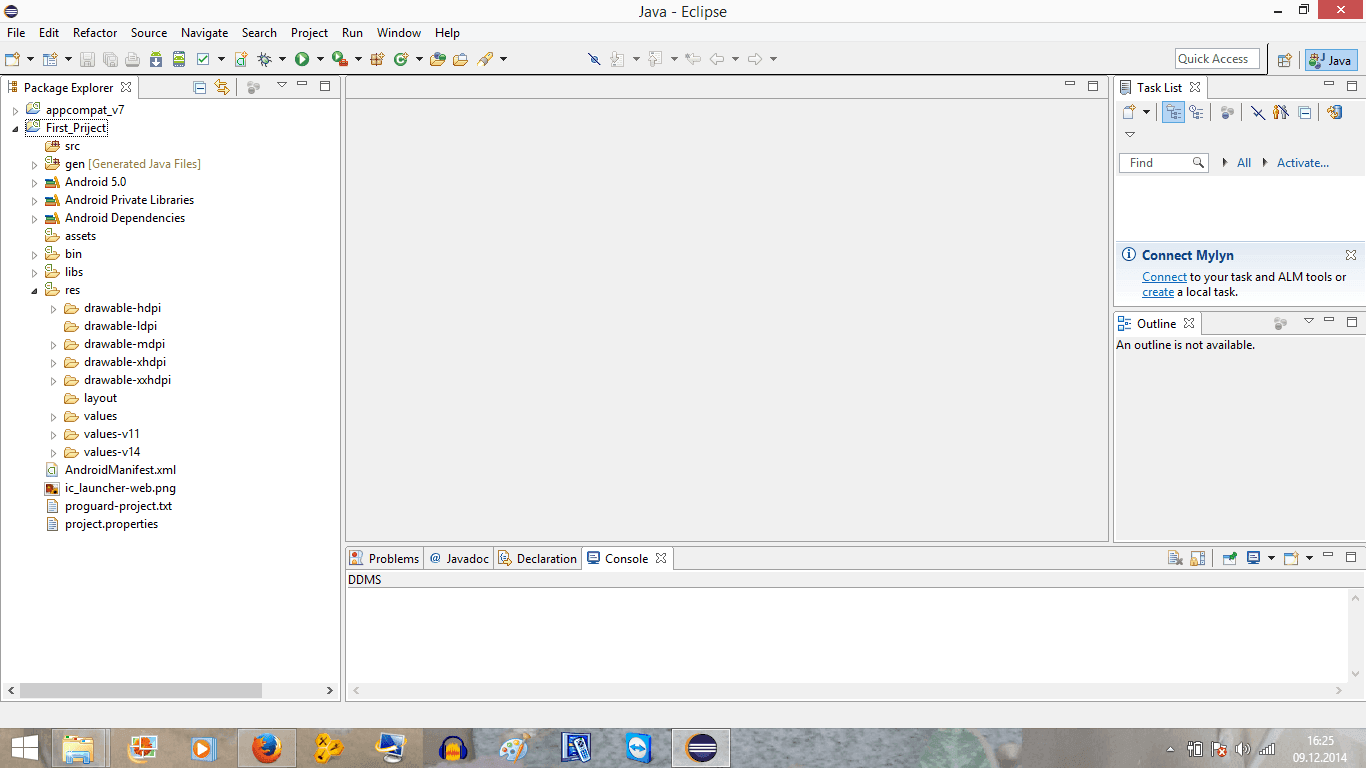Close the Connect Mylyn notice
Screen dimensions: 1366x768
1351,255
